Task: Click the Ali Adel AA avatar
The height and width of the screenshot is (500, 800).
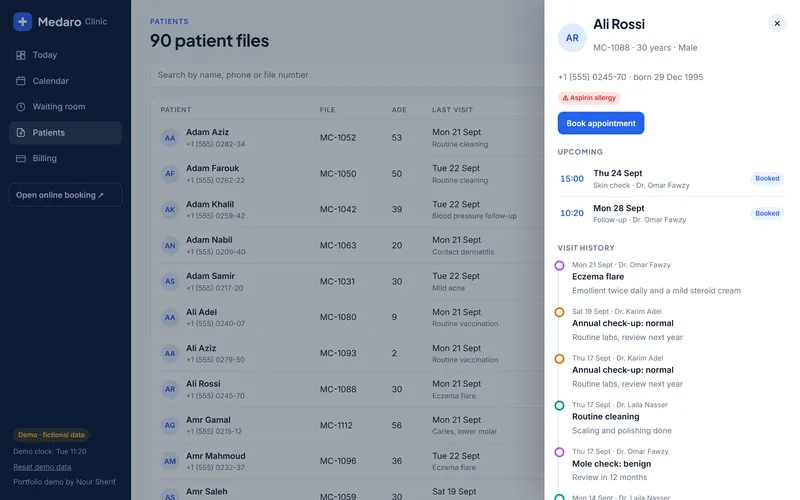Action: (x=170, y=317)
